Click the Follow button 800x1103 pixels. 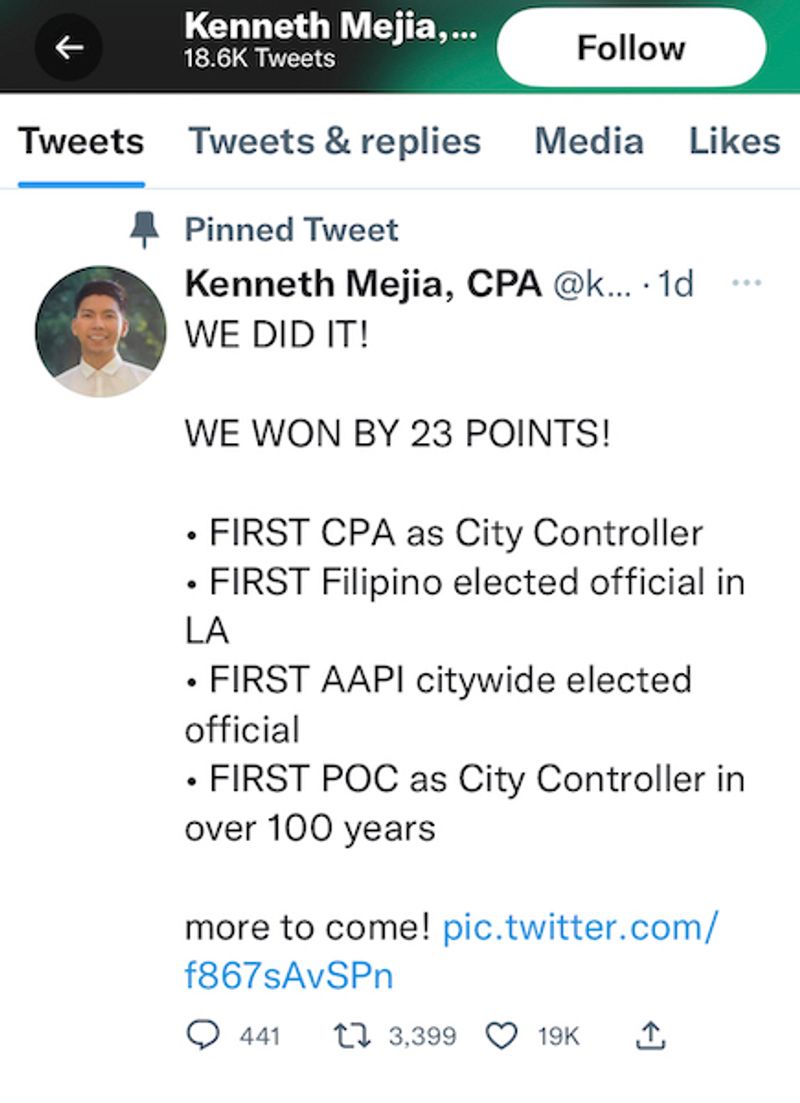click(x=631, y=47)
